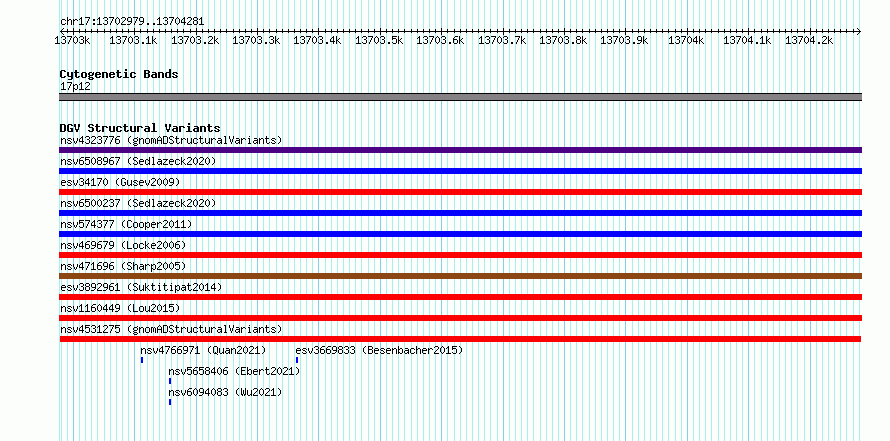Open the nsv5658406 Ebert2021 label
The width and height of the screenshot is (890, 441).
(234, 371)
